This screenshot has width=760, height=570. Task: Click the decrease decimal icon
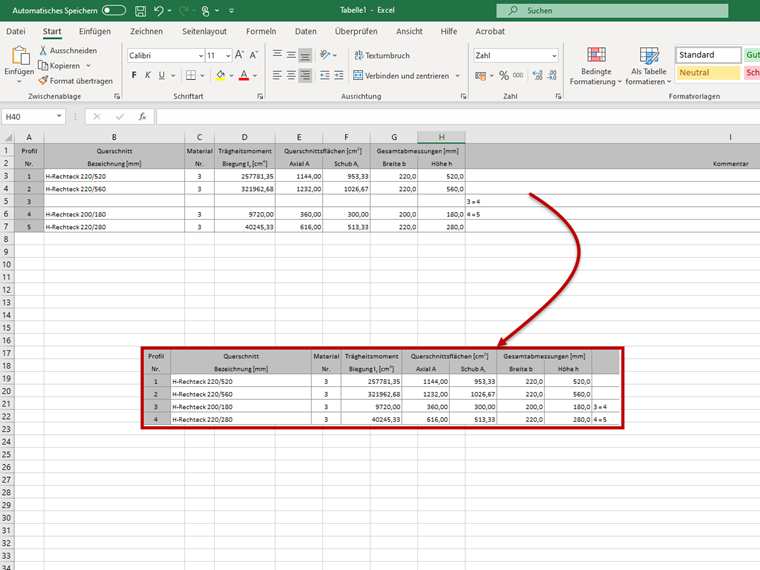click(552, 76)
